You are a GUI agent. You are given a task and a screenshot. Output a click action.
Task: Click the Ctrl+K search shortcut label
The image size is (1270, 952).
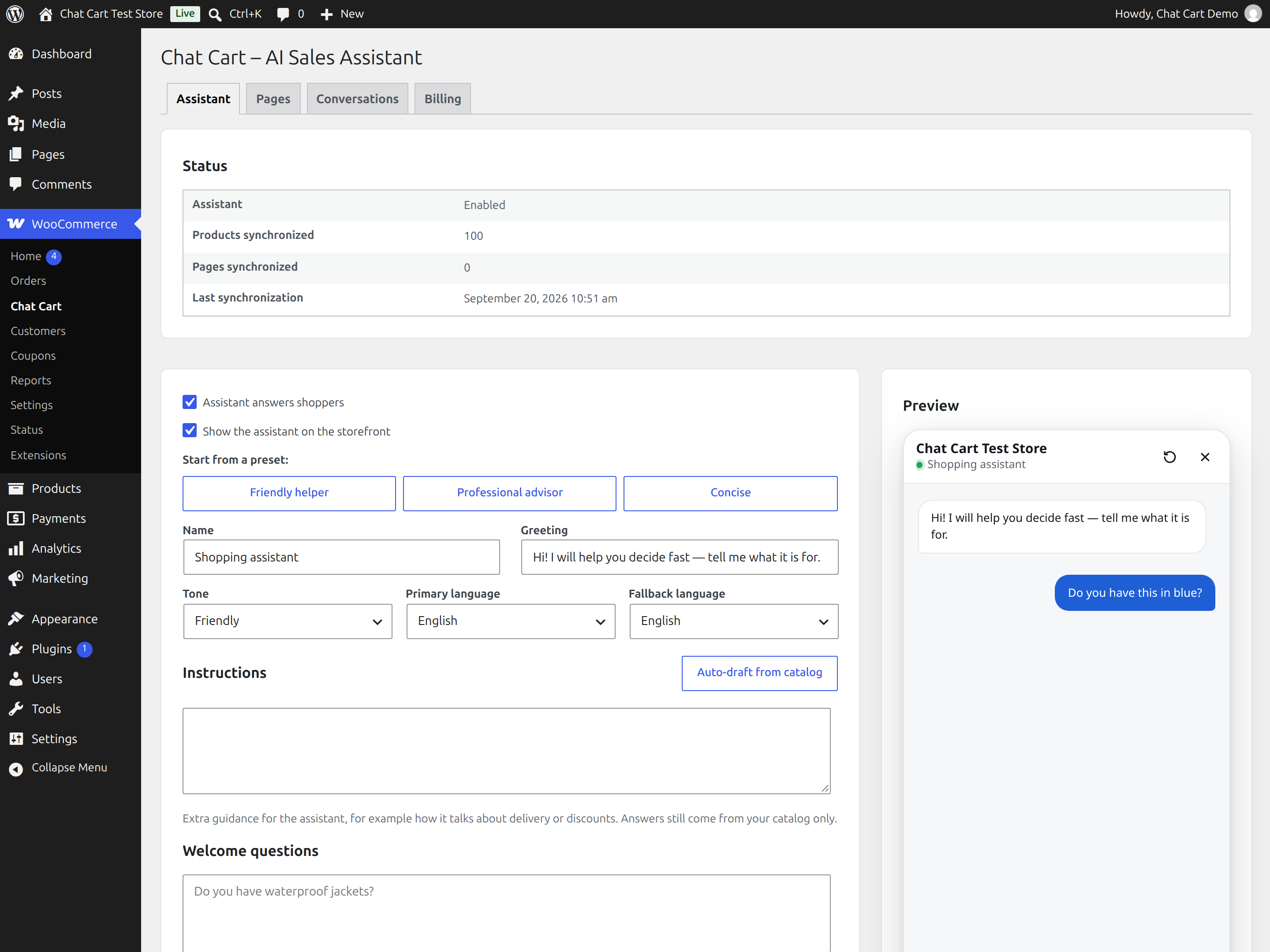click(x=245, y=14)
